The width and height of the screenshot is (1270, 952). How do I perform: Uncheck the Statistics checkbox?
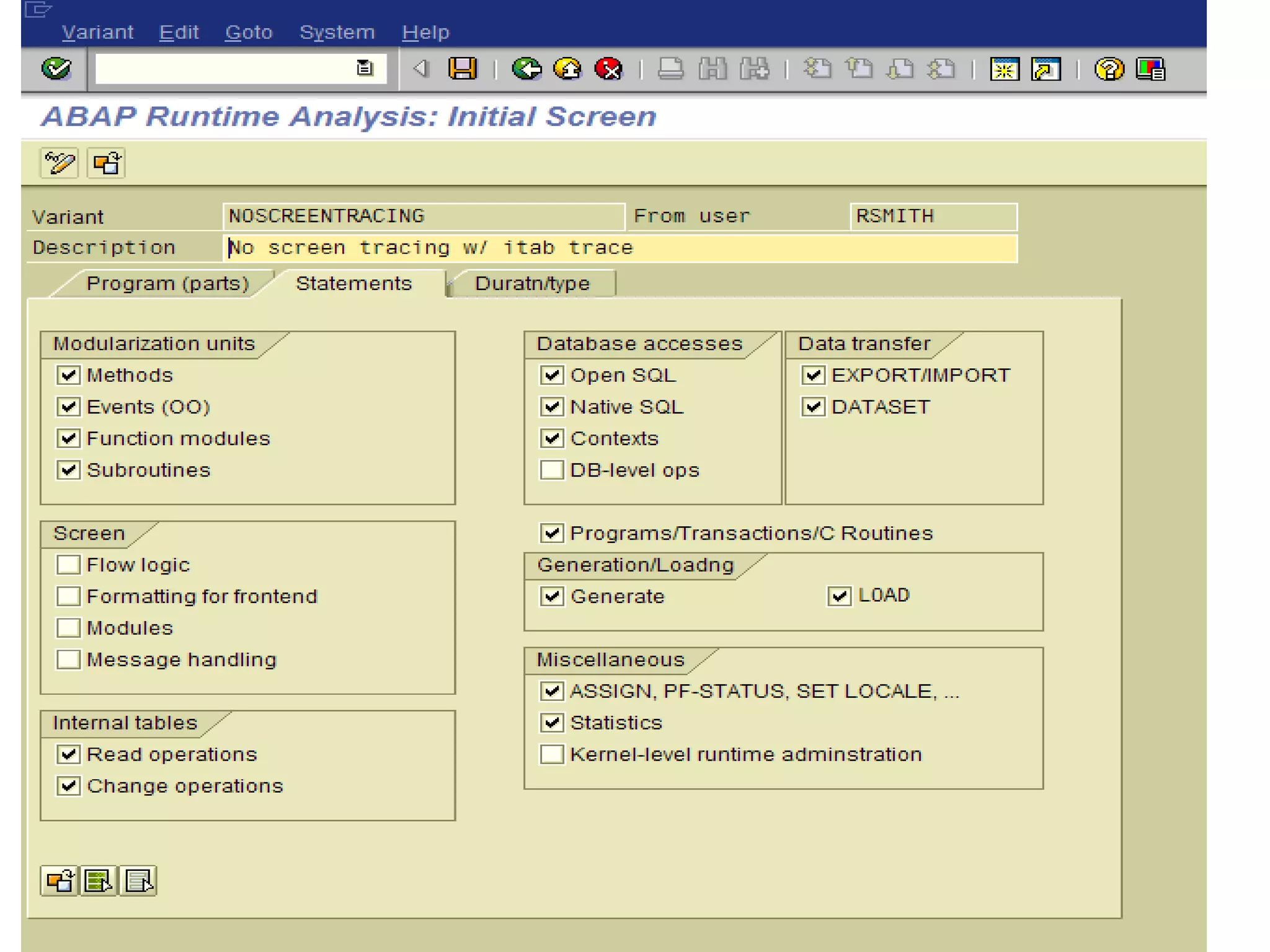tap(551, 722)
